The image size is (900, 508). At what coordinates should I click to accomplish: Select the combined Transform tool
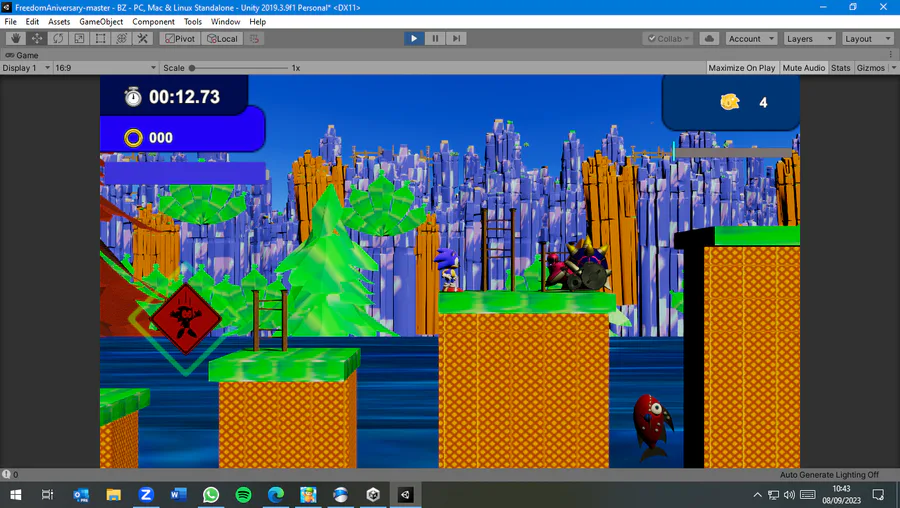click(122, 38)
